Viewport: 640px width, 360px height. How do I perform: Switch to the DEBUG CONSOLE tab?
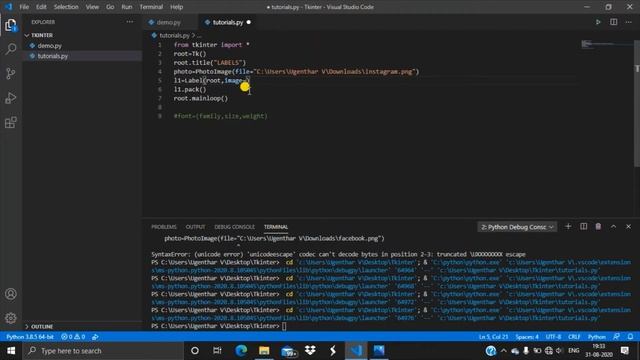click(234, 227)
